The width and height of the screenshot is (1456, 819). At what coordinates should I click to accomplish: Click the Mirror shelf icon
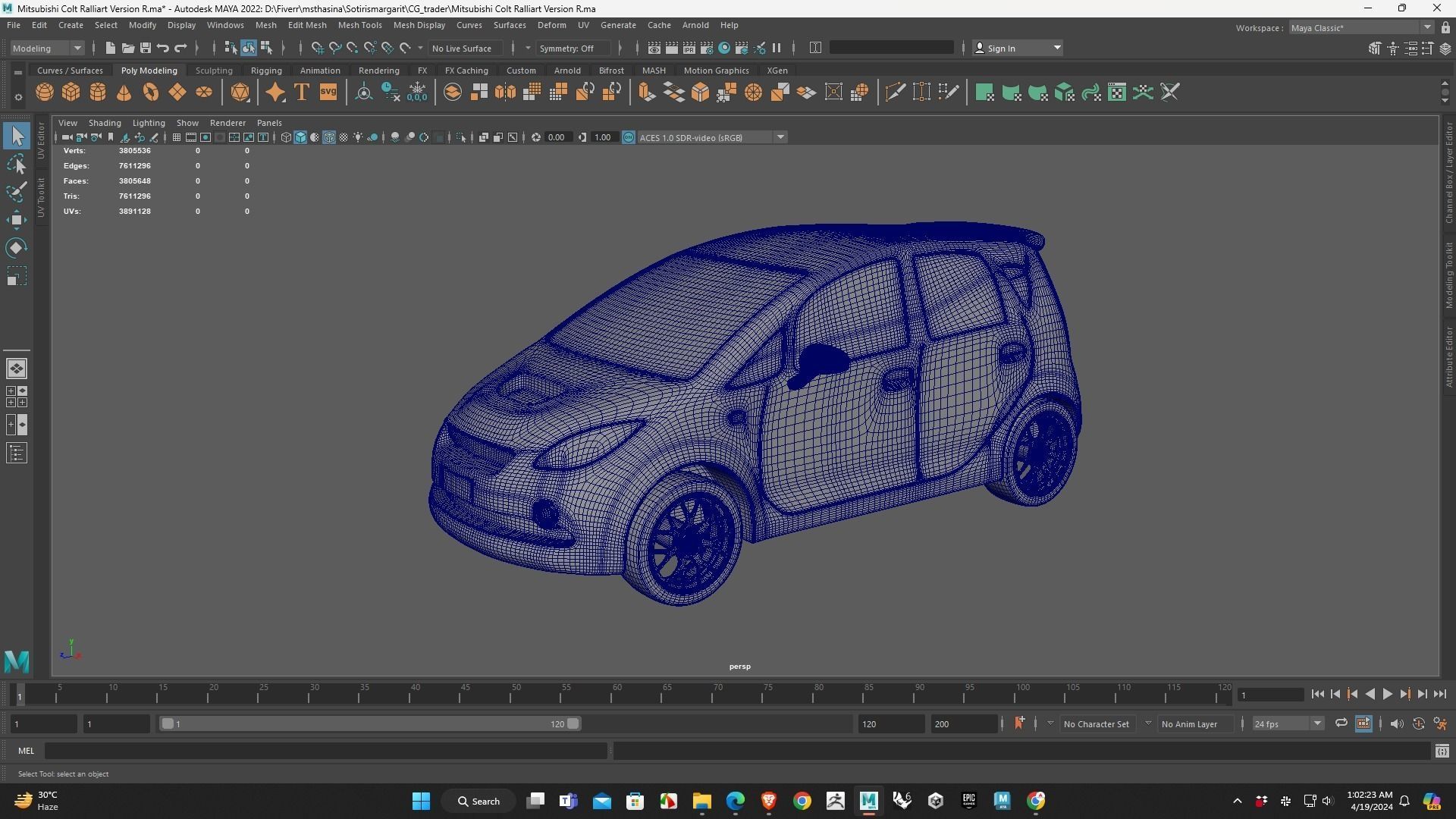[505, 93]
